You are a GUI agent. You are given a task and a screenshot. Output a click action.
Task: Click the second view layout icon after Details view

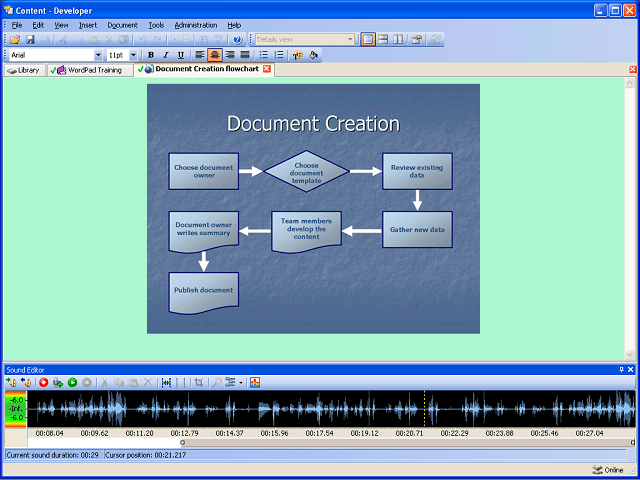[x=383, y=40]
